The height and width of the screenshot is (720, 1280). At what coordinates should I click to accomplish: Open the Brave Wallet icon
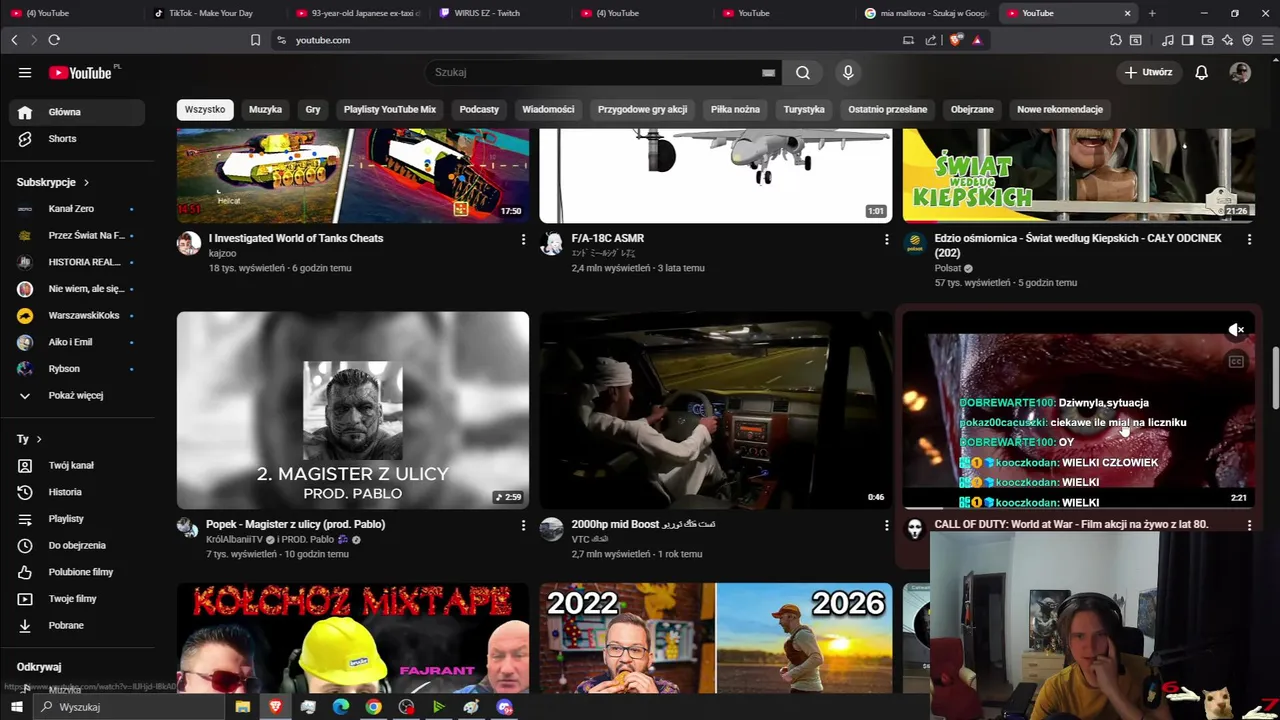point(1207,40)
